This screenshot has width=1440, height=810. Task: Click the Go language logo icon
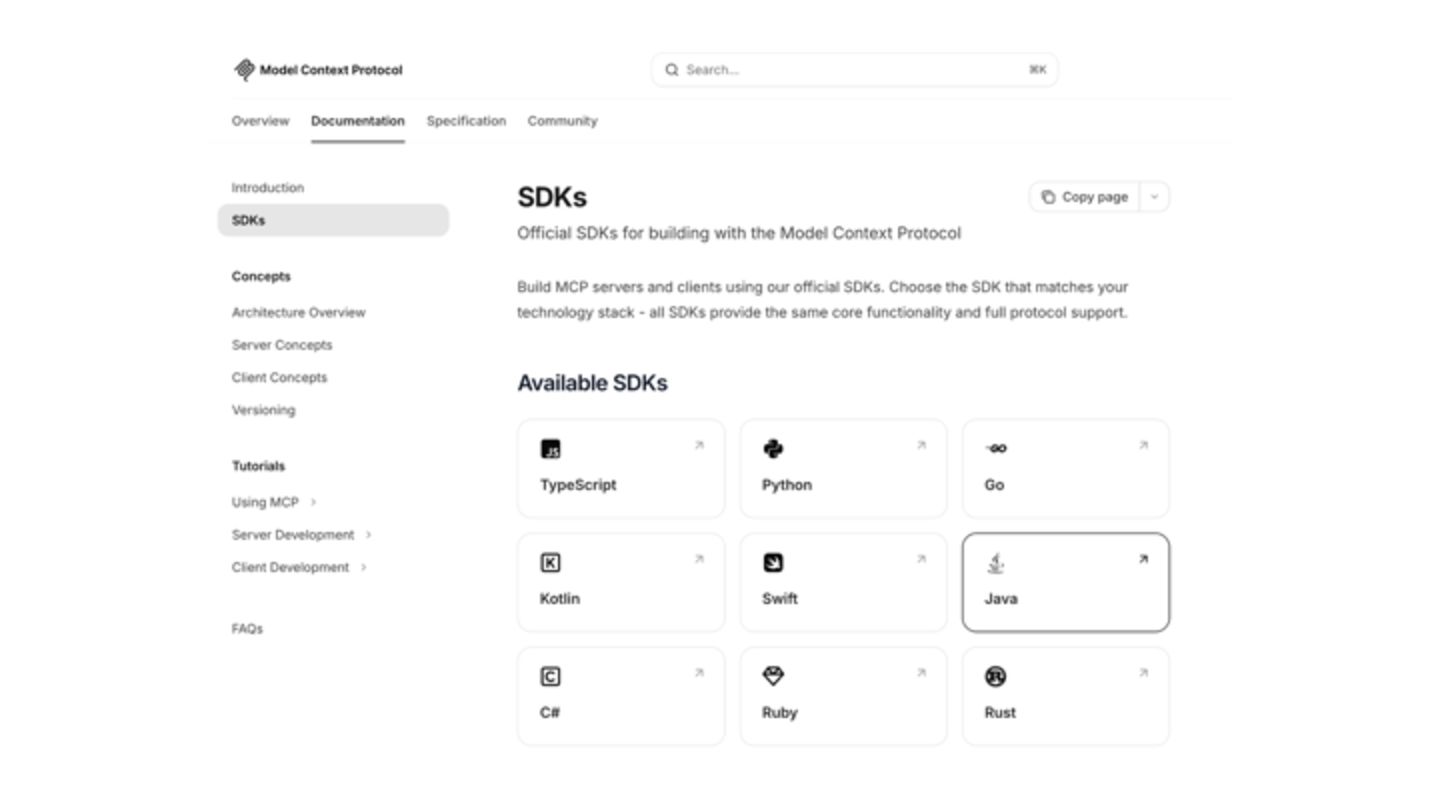click(996, 449)
